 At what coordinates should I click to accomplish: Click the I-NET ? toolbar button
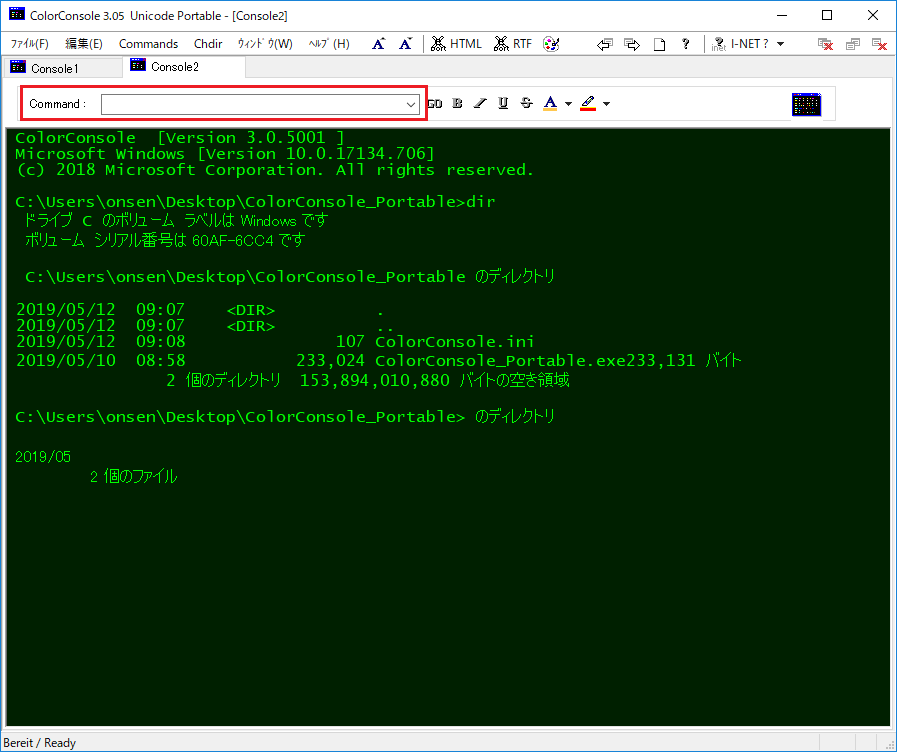click(741, 44)
